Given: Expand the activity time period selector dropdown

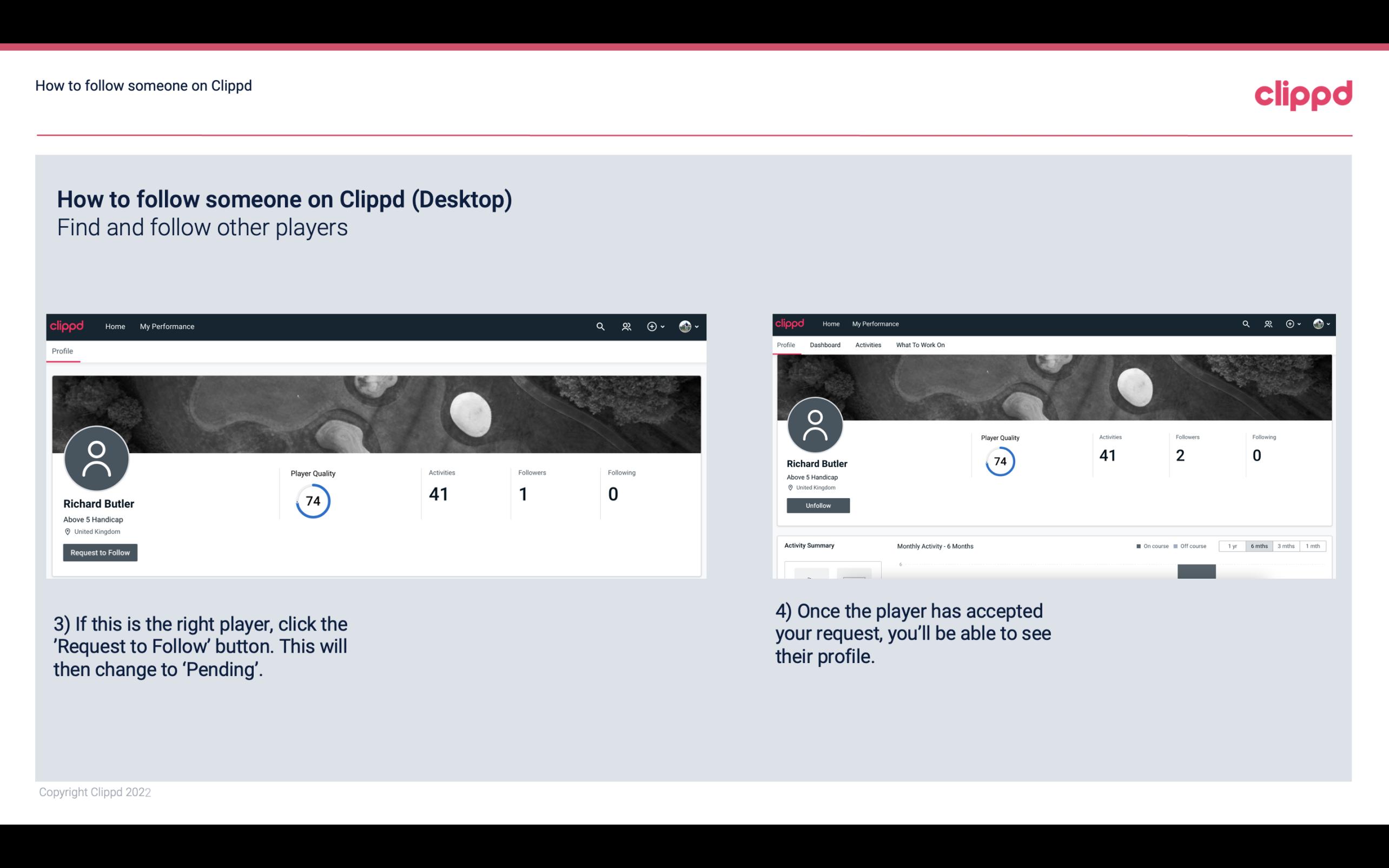Looking at the screenshot, I should [x=1259, y=546].
